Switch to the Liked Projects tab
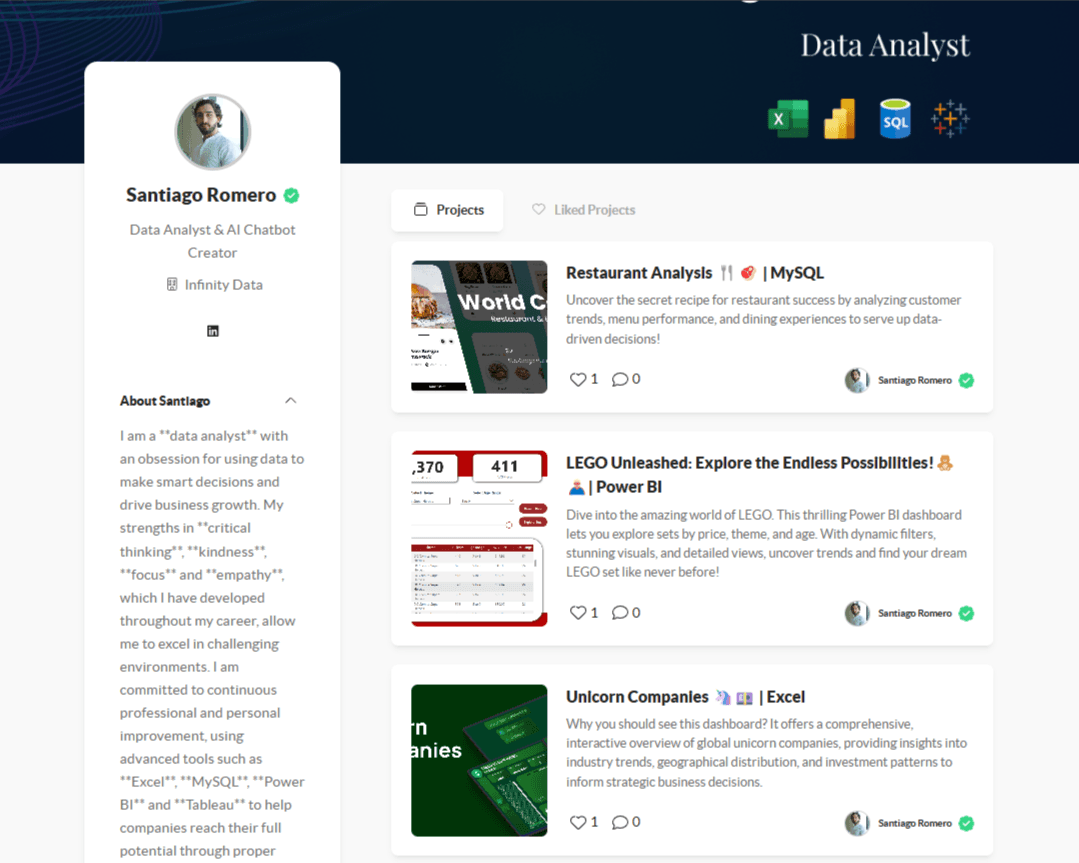The width and height of the screenshot is (1079, 863). coord(584,210)
